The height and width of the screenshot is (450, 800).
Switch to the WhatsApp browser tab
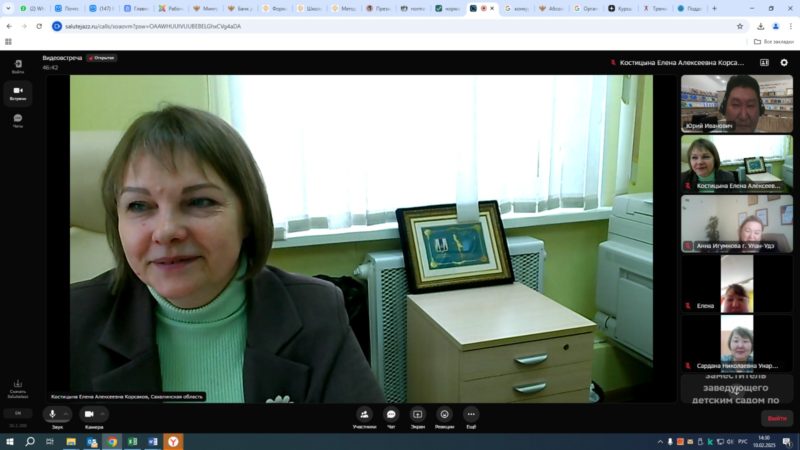point(33,8)
